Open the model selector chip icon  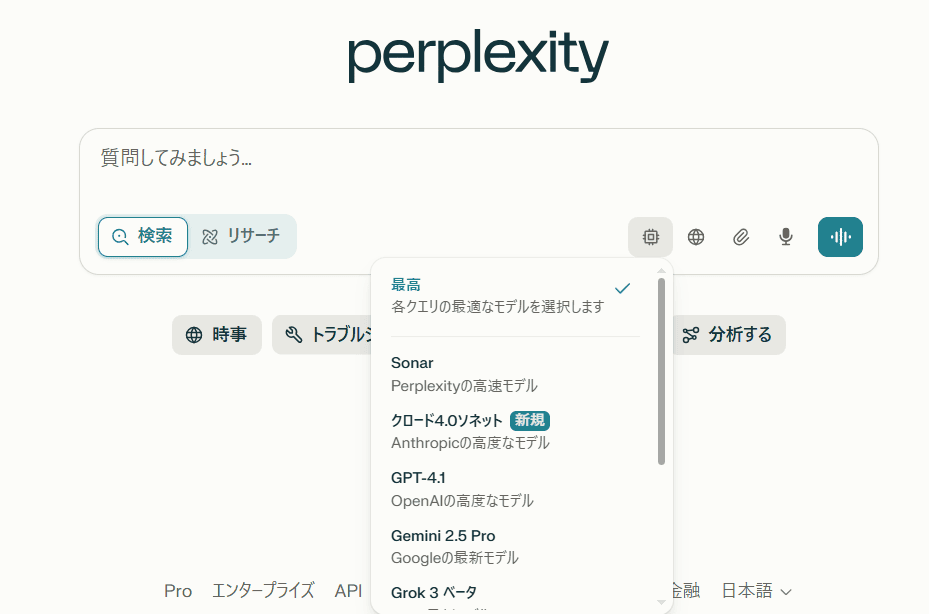point(651,237)
